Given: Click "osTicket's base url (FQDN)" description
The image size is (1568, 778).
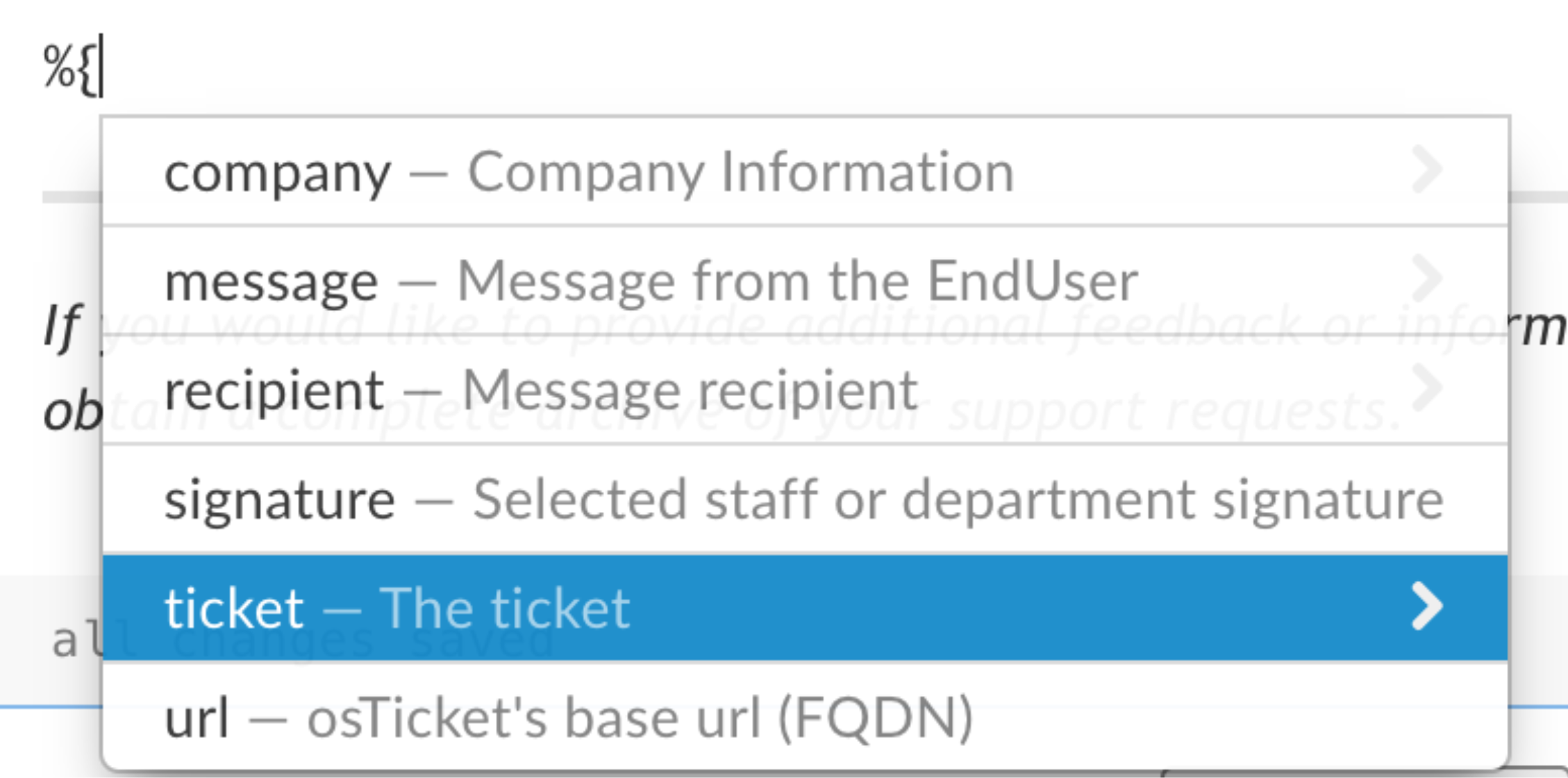Looking at the screenshot, I should click(640, 717).
